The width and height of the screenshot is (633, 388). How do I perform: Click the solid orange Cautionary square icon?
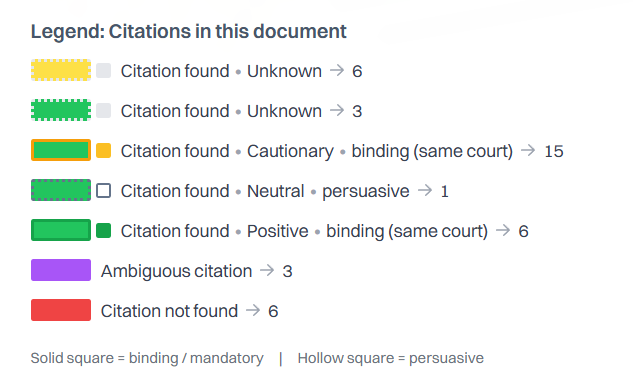103,151
